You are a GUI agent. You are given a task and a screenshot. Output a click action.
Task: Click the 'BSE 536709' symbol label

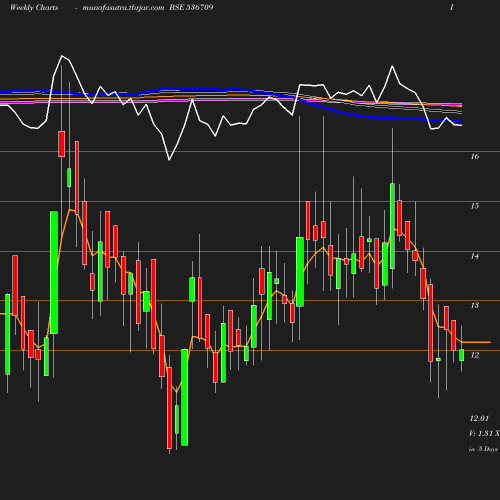pos(191,7)
